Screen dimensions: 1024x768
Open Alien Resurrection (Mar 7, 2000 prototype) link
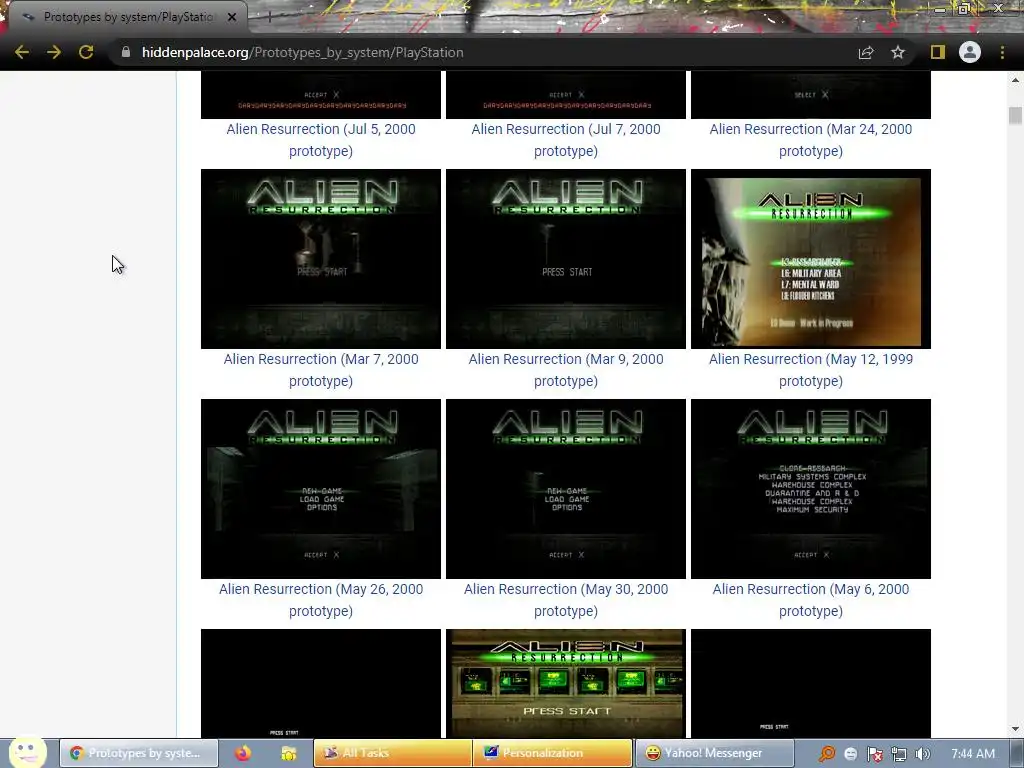[321, 370]
